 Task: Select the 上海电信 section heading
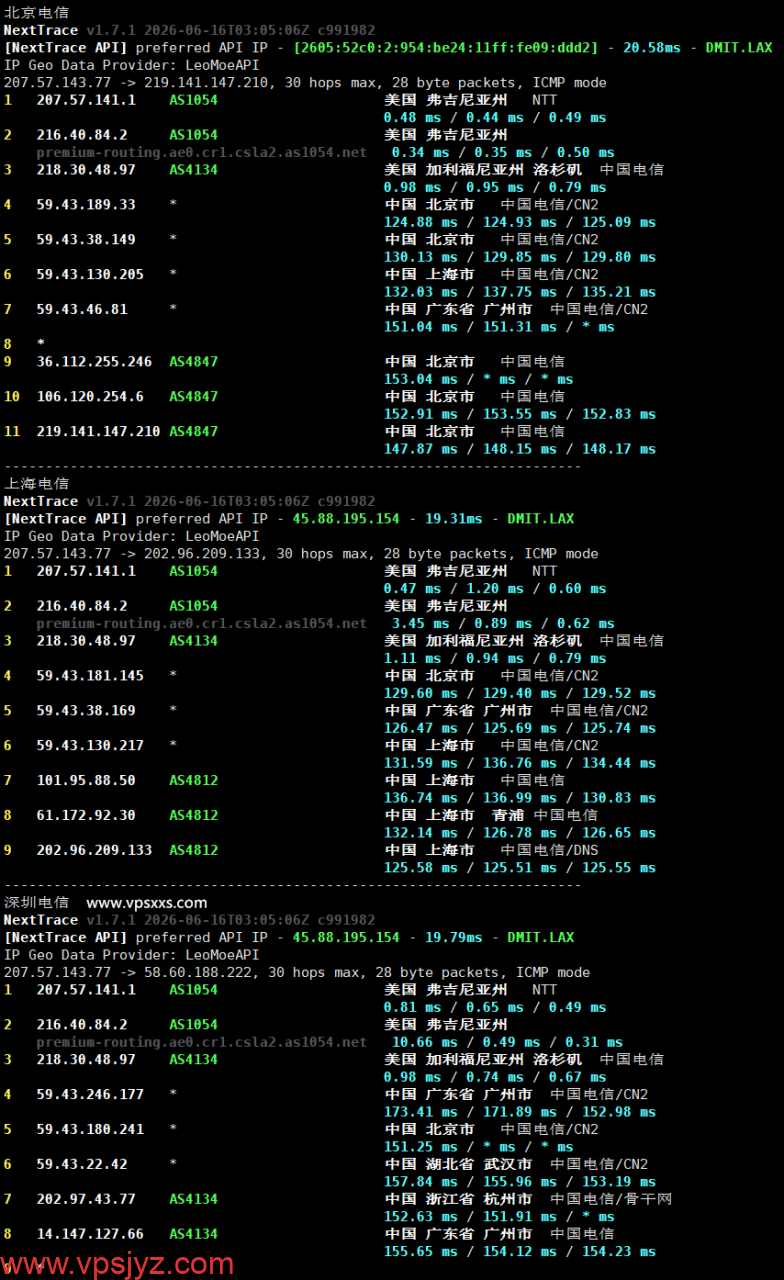pos(37,484)
